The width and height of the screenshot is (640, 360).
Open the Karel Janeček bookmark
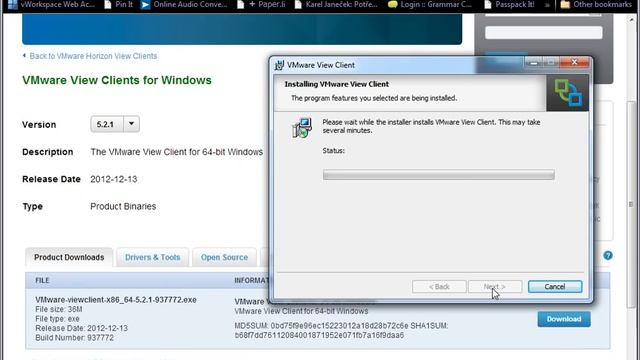pos(336,4)
